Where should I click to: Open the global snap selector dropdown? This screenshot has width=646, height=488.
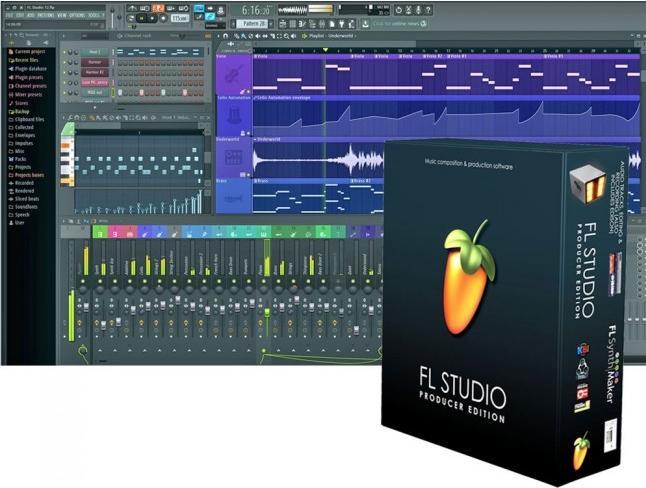pyautogui.click(x=213, y=26)
